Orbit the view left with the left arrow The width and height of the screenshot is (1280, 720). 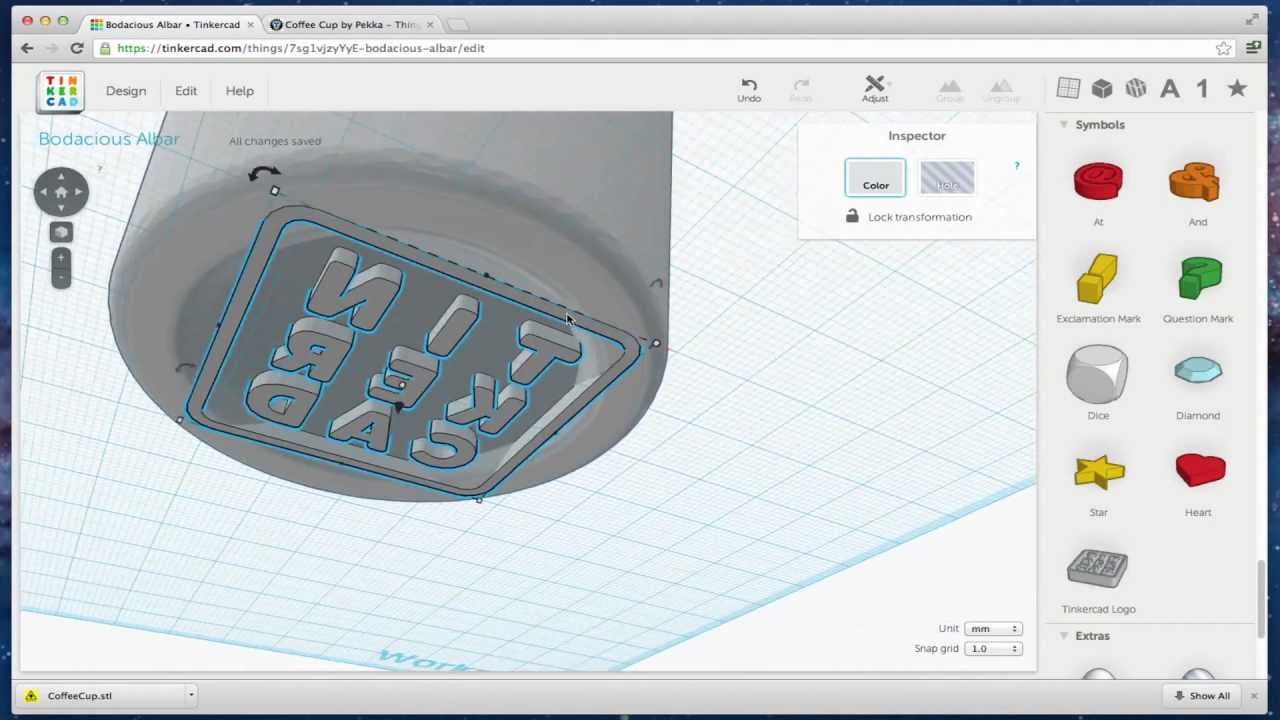click(x=43, y=191)
